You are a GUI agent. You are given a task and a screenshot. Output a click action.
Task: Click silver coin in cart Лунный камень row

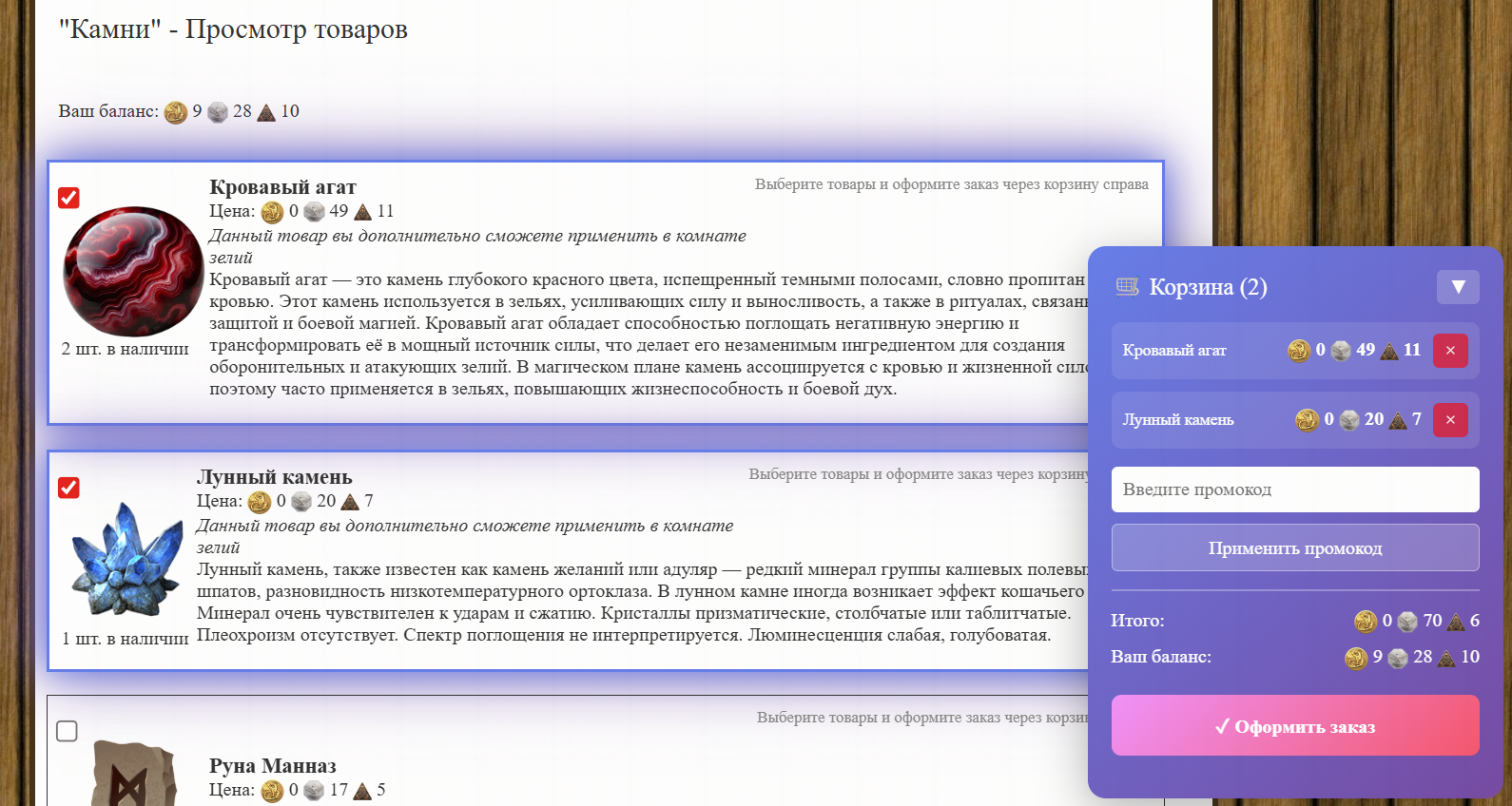pos(1349,420)
